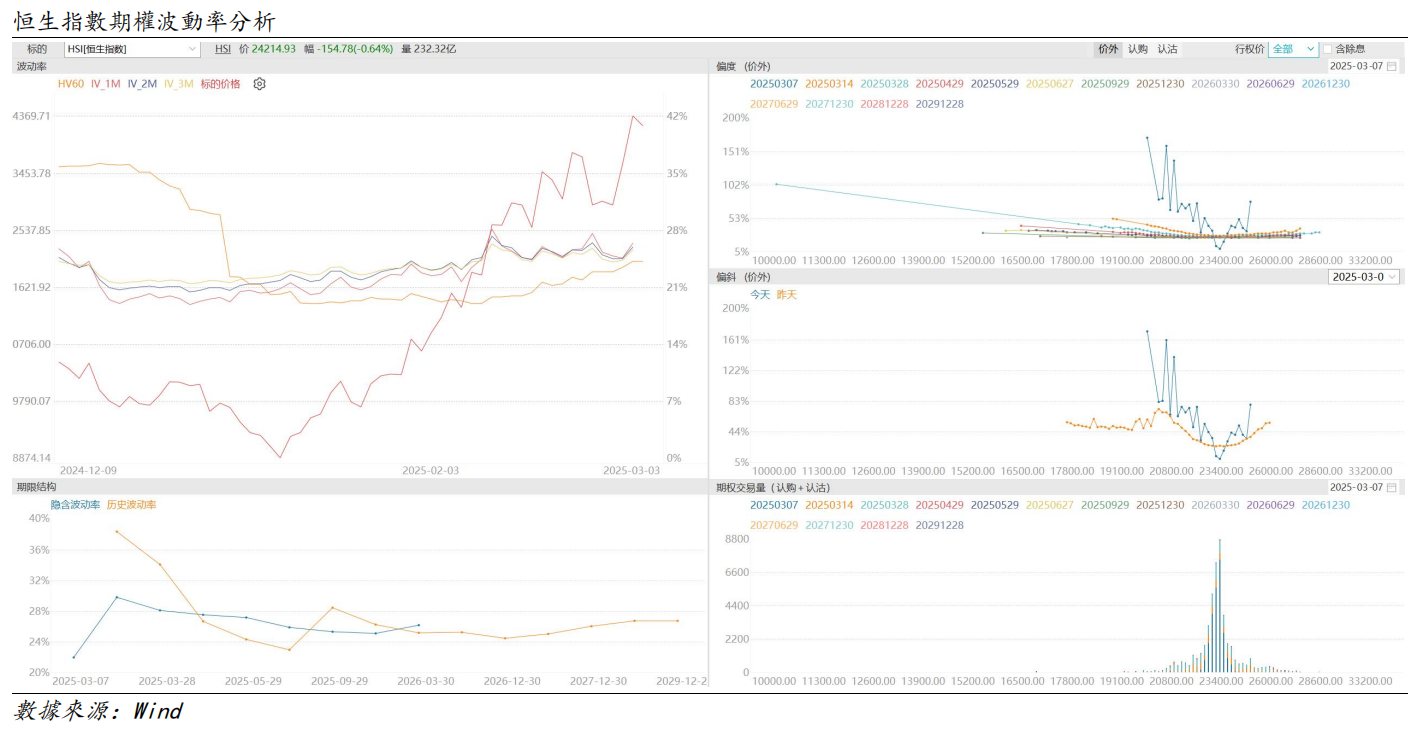Viewport: 1412px width, 735px height.
Task: Expand the 偏斜 panel date dropdown
Action: [1364, 277]
